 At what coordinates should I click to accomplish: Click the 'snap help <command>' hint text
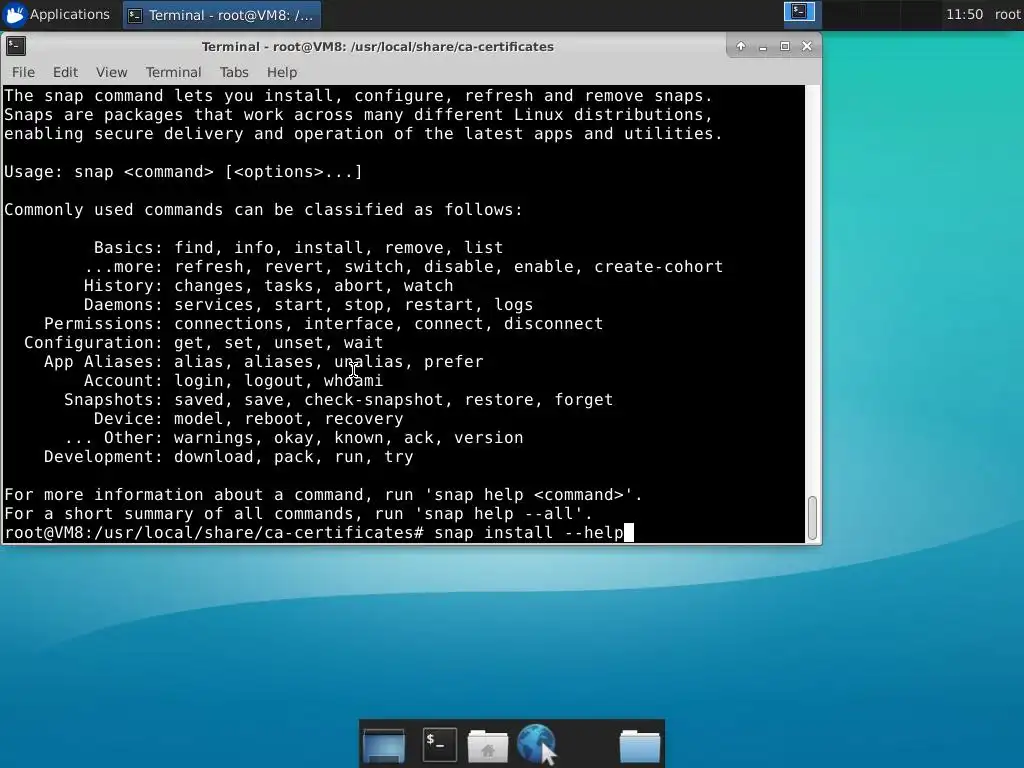(528, 494)
